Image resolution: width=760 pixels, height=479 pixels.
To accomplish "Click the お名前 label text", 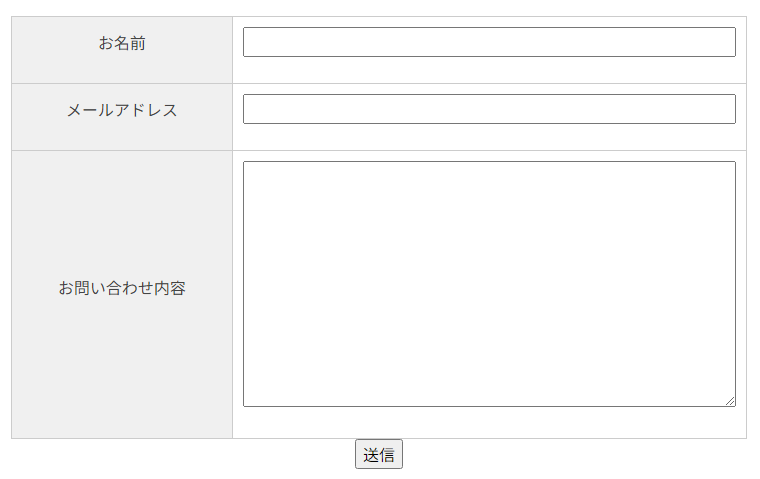I will [x=122, y=43].
